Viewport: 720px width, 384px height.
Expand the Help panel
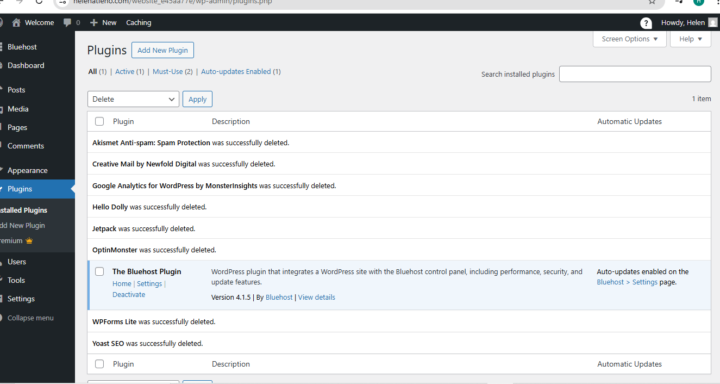click(x=690, y=39)
